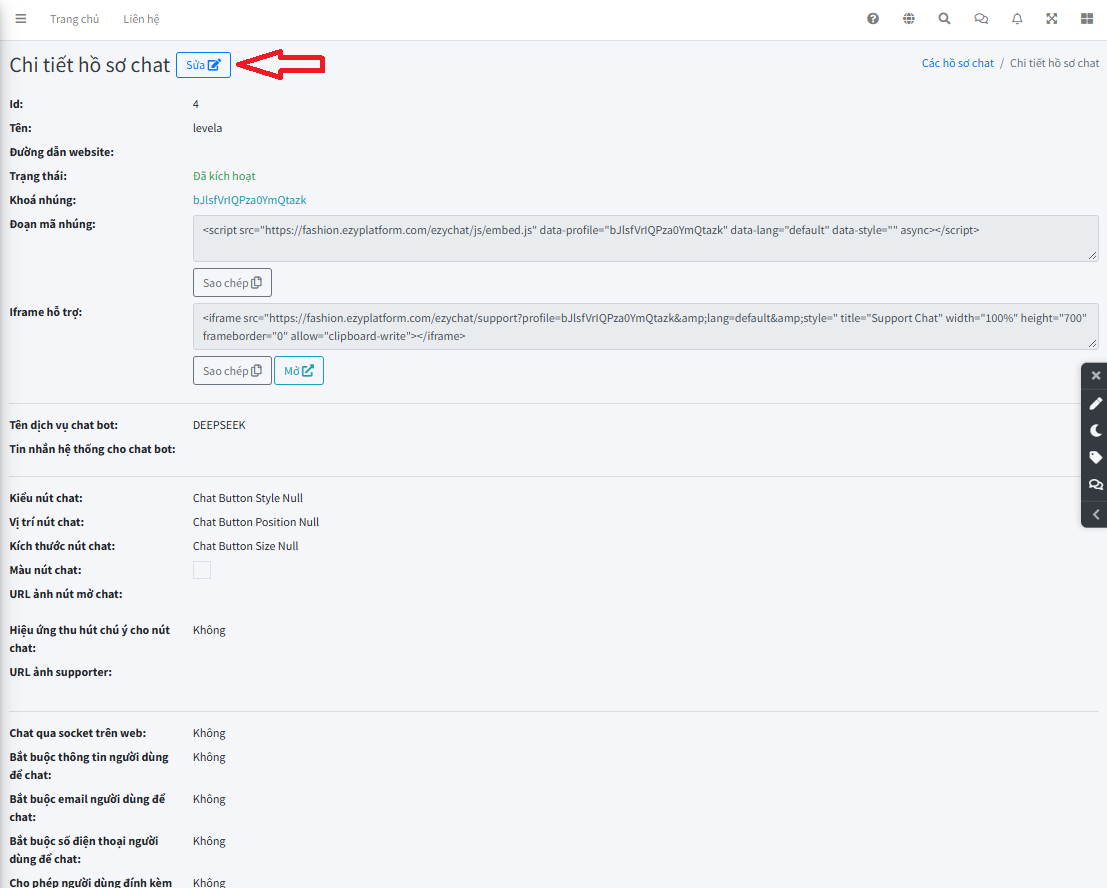This screenshot has width=1107, height=888.
Task: Click the Đường dẫn website label
Action: (x=61, y=152)
